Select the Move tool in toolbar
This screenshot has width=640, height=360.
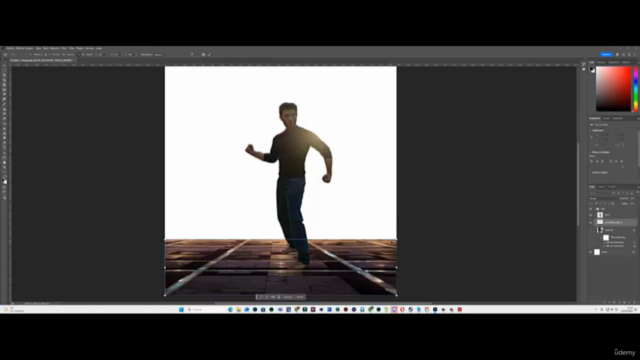(4, 66)
